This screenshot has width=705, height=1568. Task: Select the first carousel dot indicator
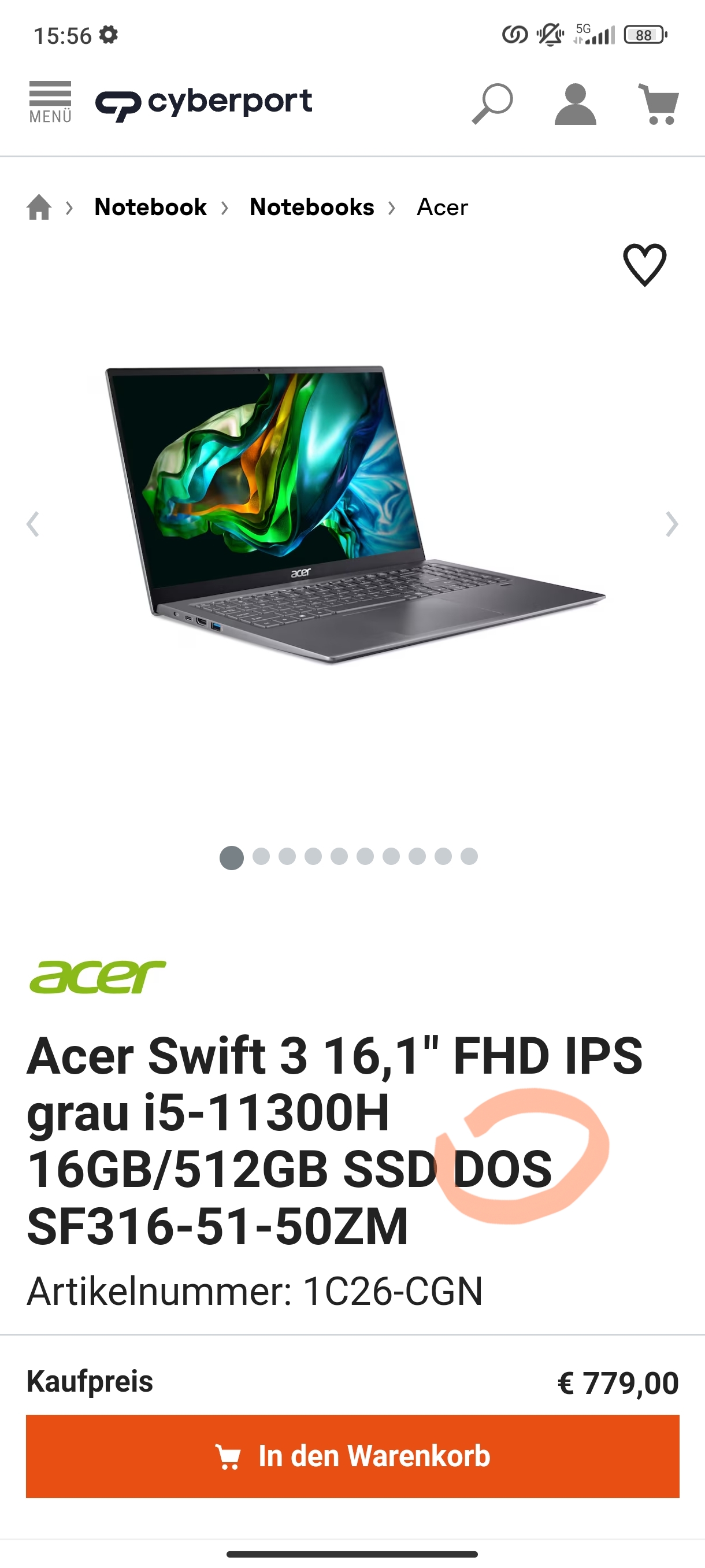point(231,857)
